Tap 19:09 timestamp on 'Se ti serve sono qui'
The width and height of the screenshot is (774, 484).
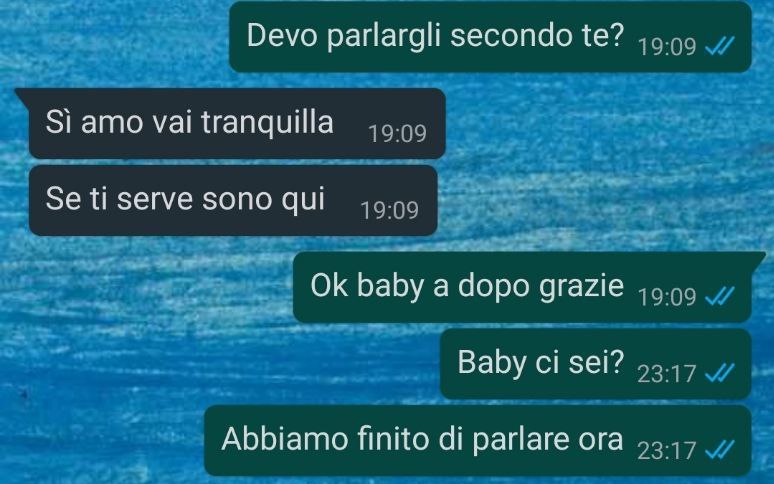pos(389,210)
